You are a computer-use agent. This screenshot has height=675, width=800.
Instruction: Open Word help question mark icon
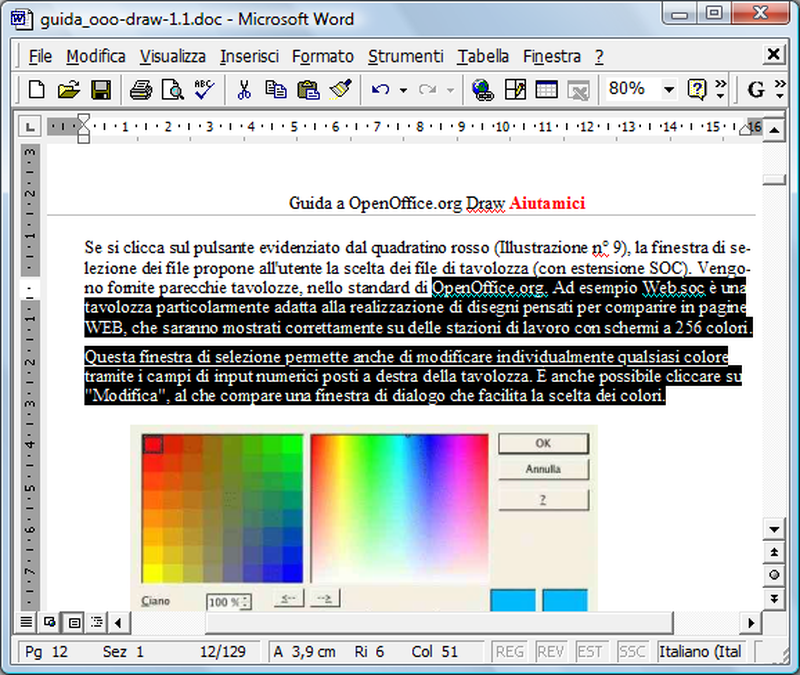[x=697, y=89]
